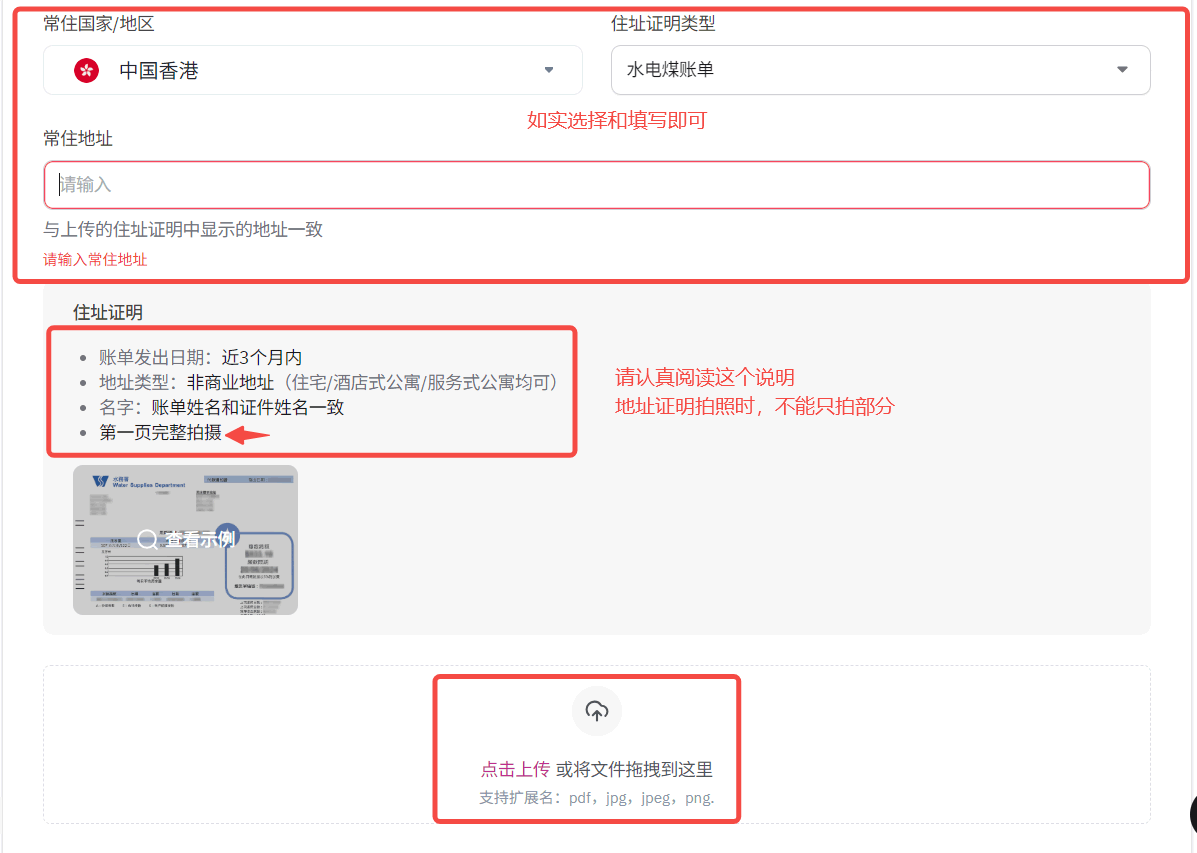Click inside the 常住地址 input box
The width and height of the screenshot is (1197, 853).
point(597,185)
